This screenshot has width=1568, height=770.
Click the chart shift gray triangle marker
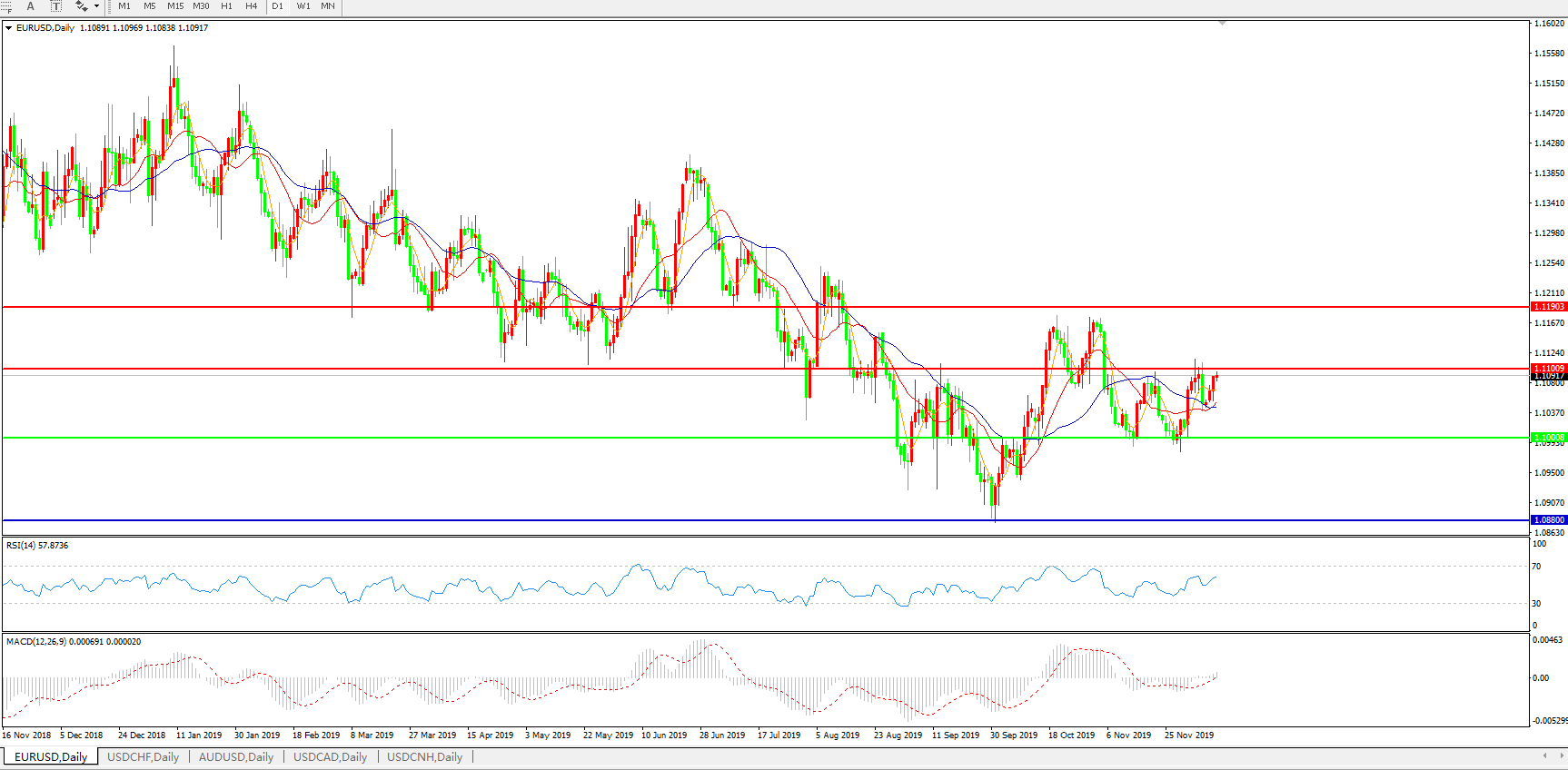(1222, 23)
